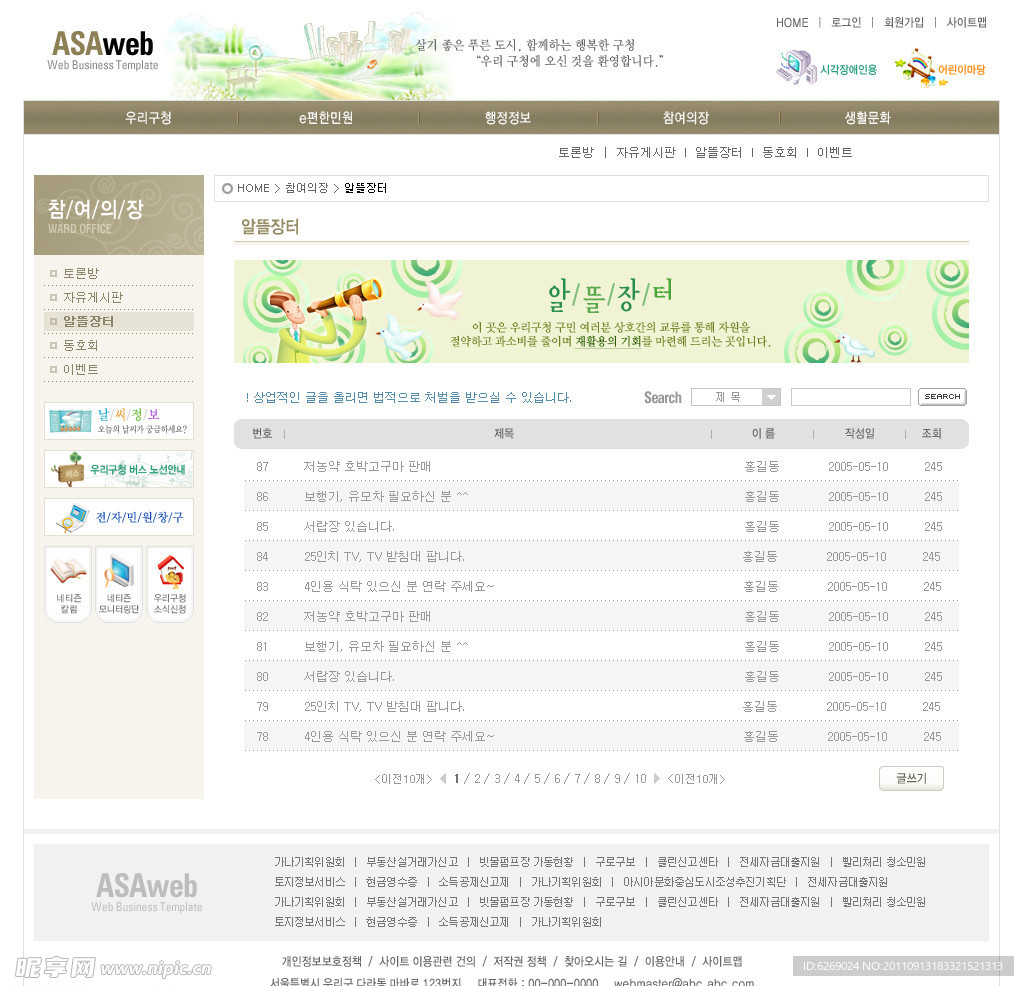Expand the 제목 search category dropdown
This screenshot has height=986, width=1024.
(x=770, y=397)
